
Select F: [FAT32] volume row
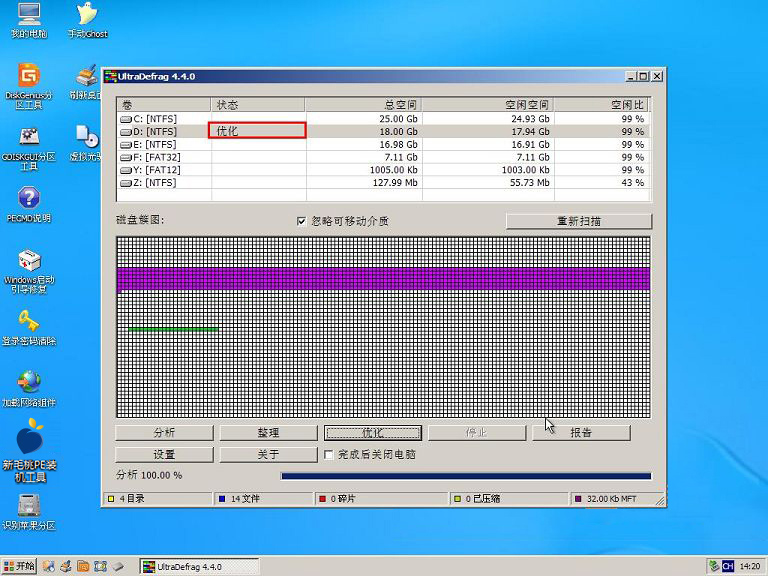[x=383, y=157]
